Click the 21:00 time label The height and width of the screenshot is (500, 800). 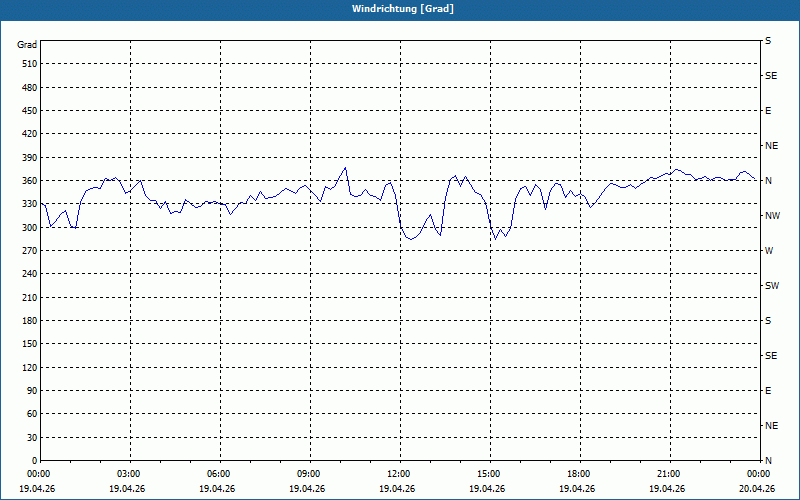667,474
